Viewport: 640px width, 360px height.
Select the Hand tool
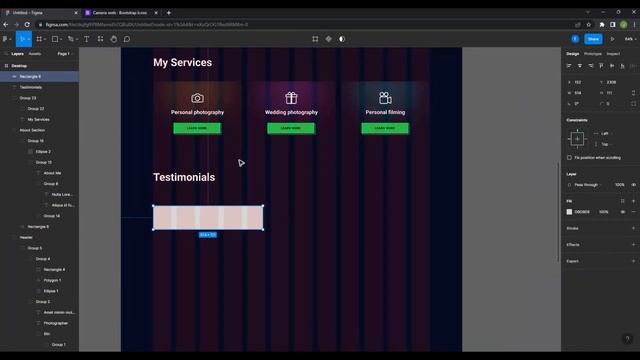(114, 39)
